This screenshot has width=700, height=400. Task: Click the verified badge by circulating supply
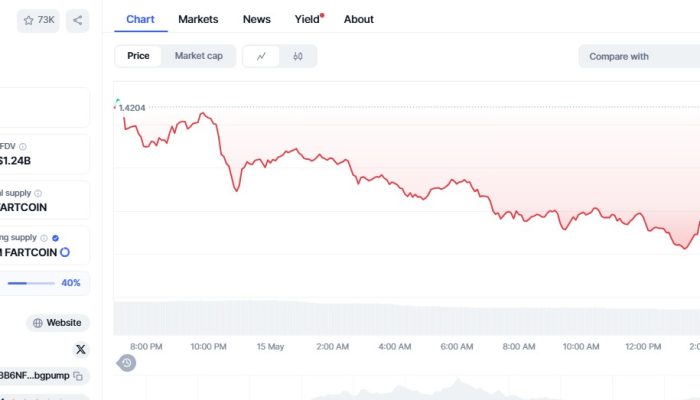pyautogui.click(x=55, y=238)
